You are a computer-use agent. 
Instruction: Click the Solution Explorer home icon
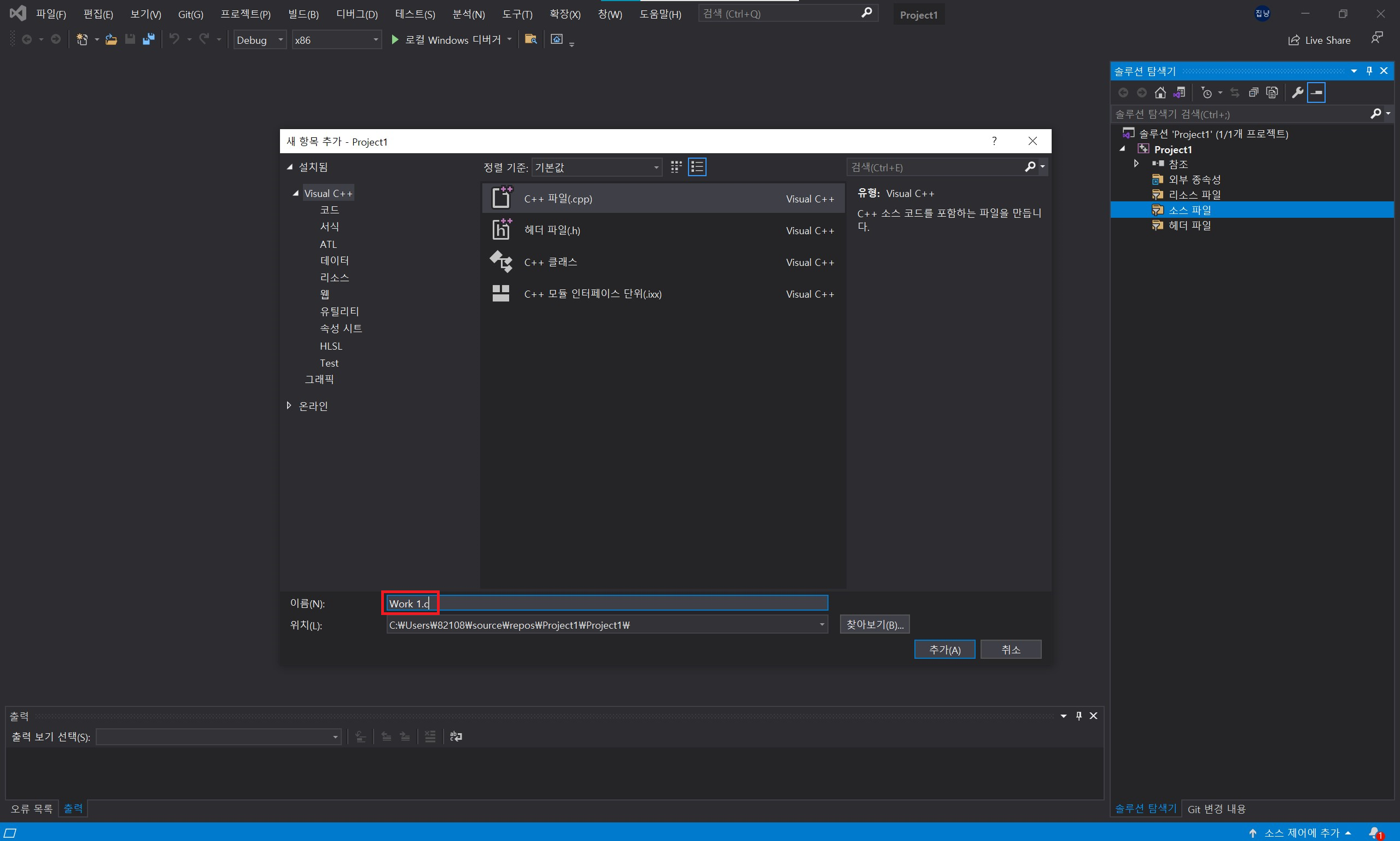[1160, 92]
